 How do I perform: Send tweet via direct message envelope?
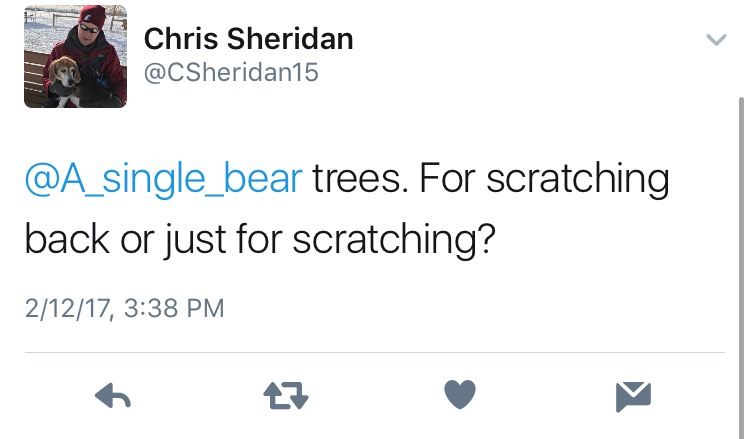point(633,396)
